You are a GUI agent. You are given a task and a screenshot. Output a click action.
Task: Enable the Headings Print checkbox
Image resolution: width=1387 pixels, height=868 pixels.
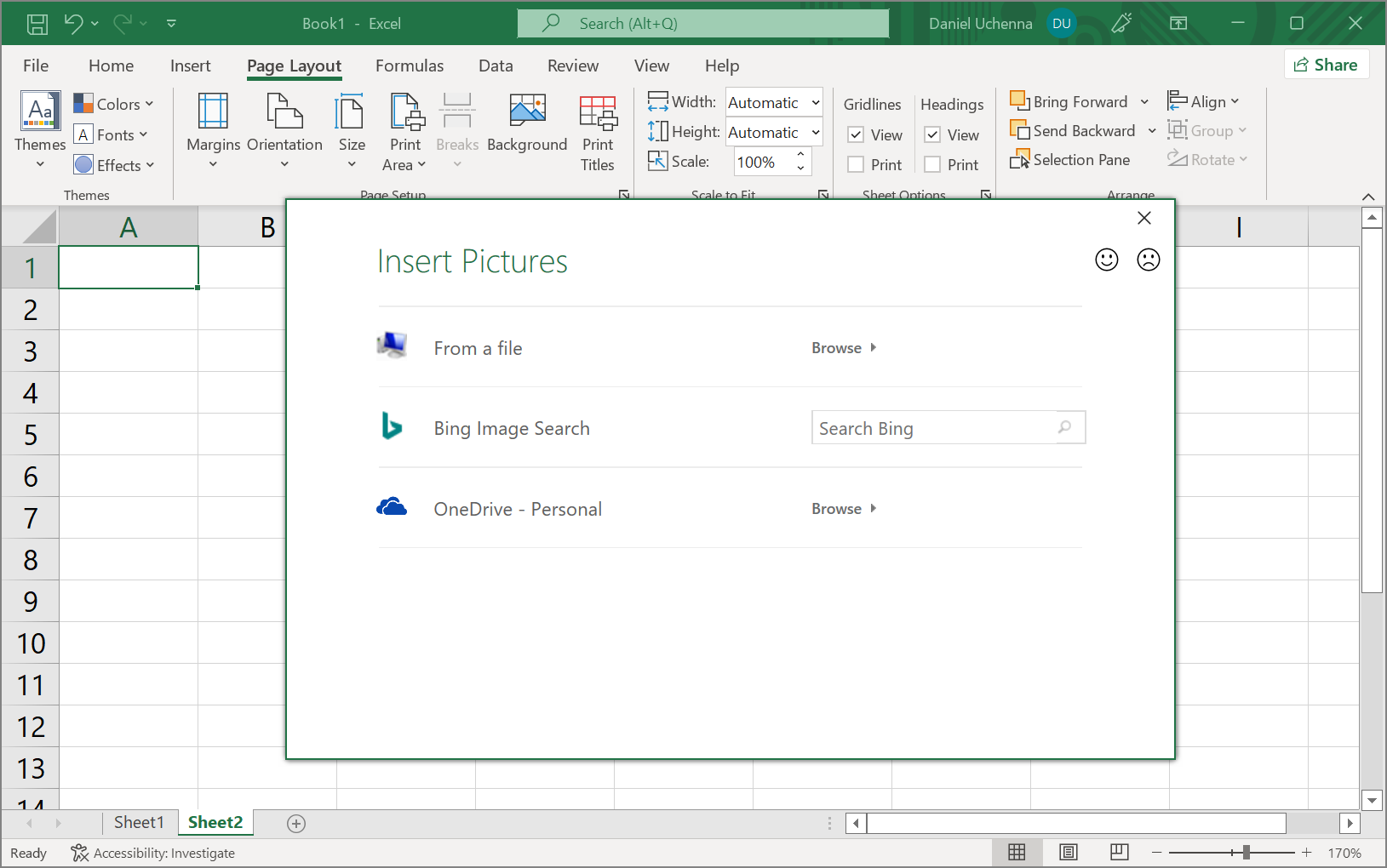(933, 165)
